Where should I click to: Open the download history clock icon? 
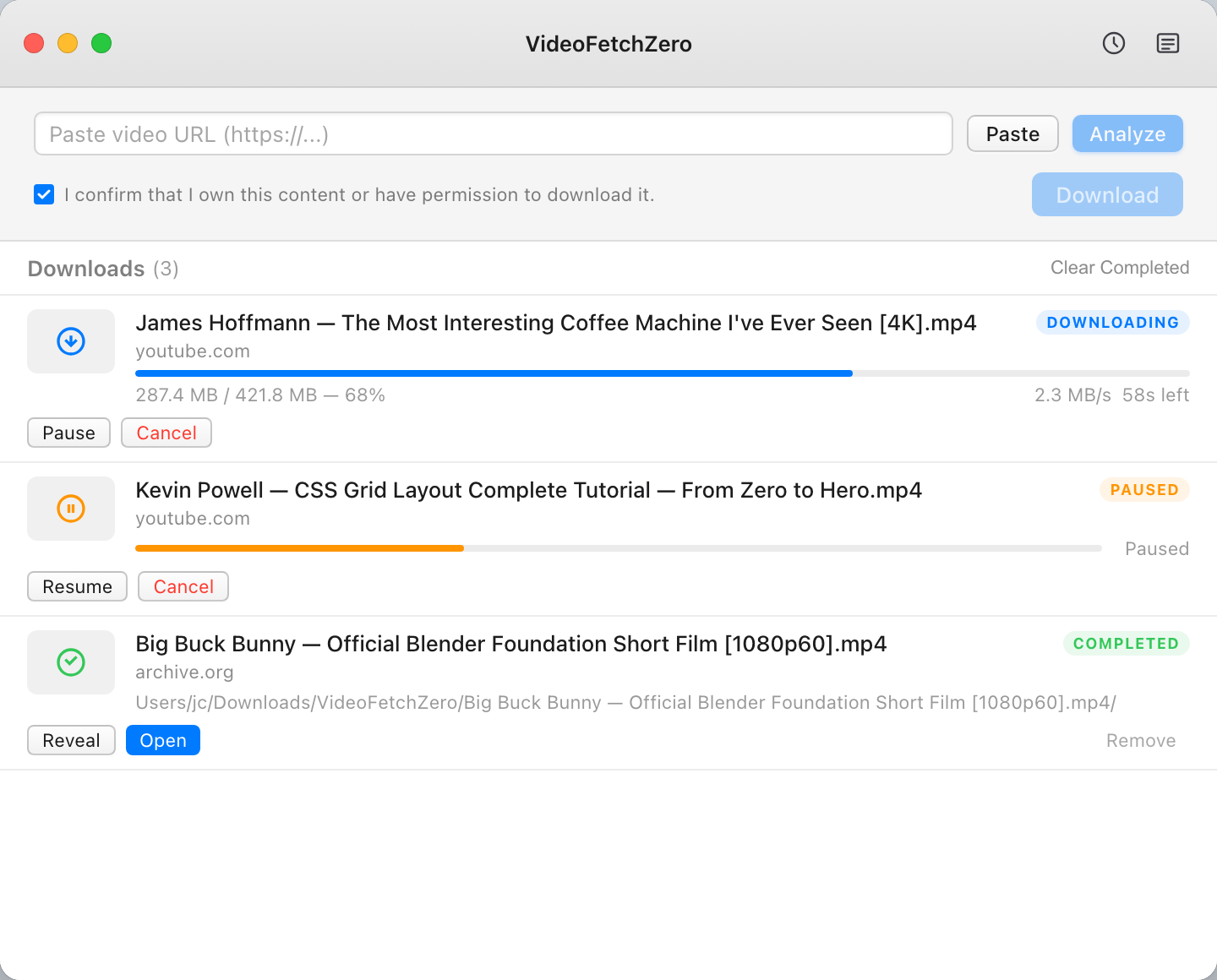pos(1114,43)
